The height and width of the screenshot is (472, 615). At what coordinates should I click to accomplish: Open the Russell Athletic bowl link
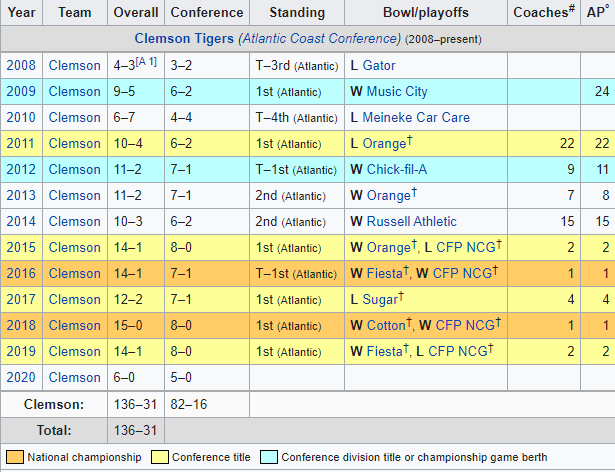click(x=412, y=221)
